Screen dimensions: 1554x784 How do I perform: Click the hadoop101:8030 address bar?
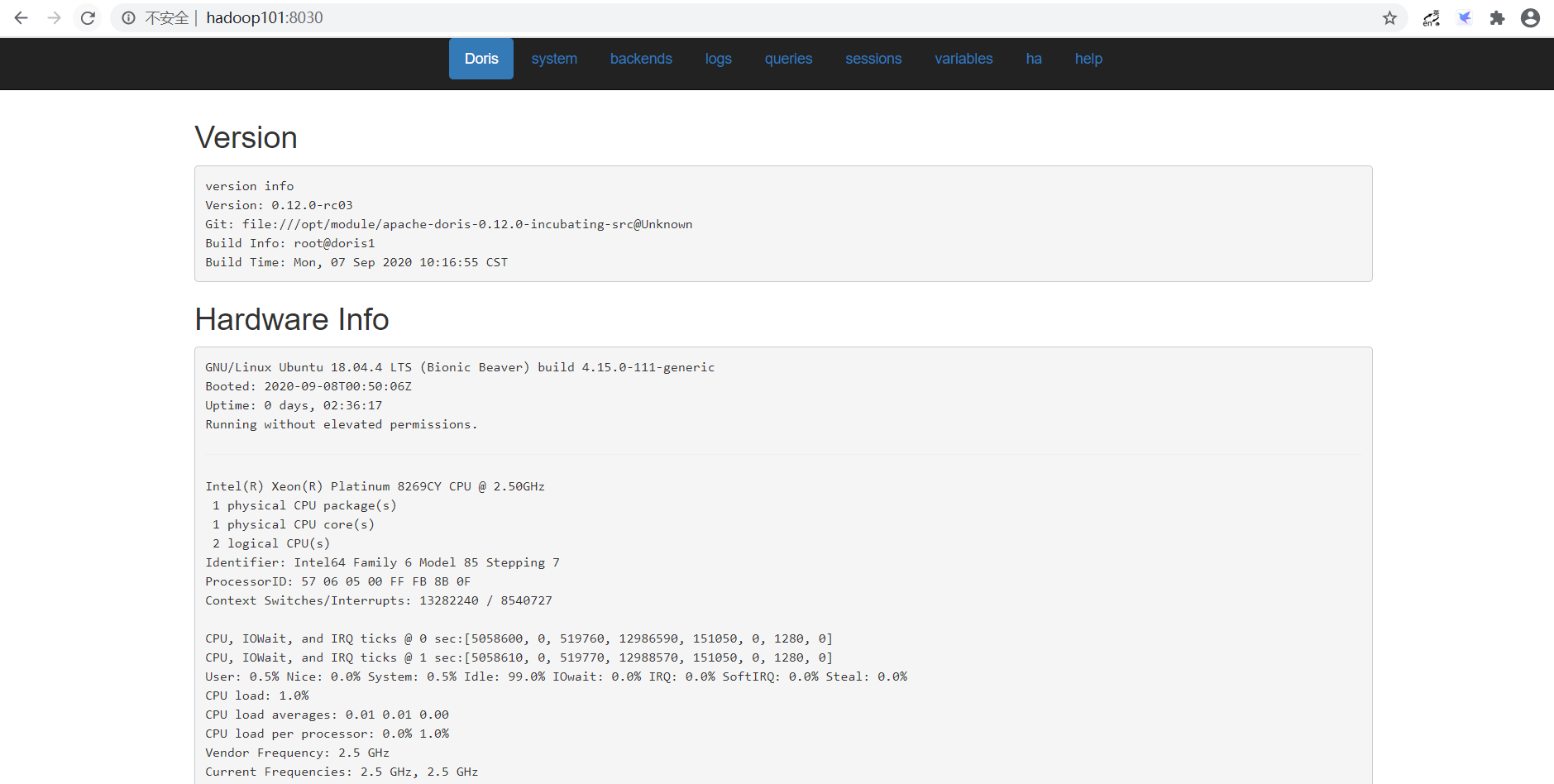point(744,17)
